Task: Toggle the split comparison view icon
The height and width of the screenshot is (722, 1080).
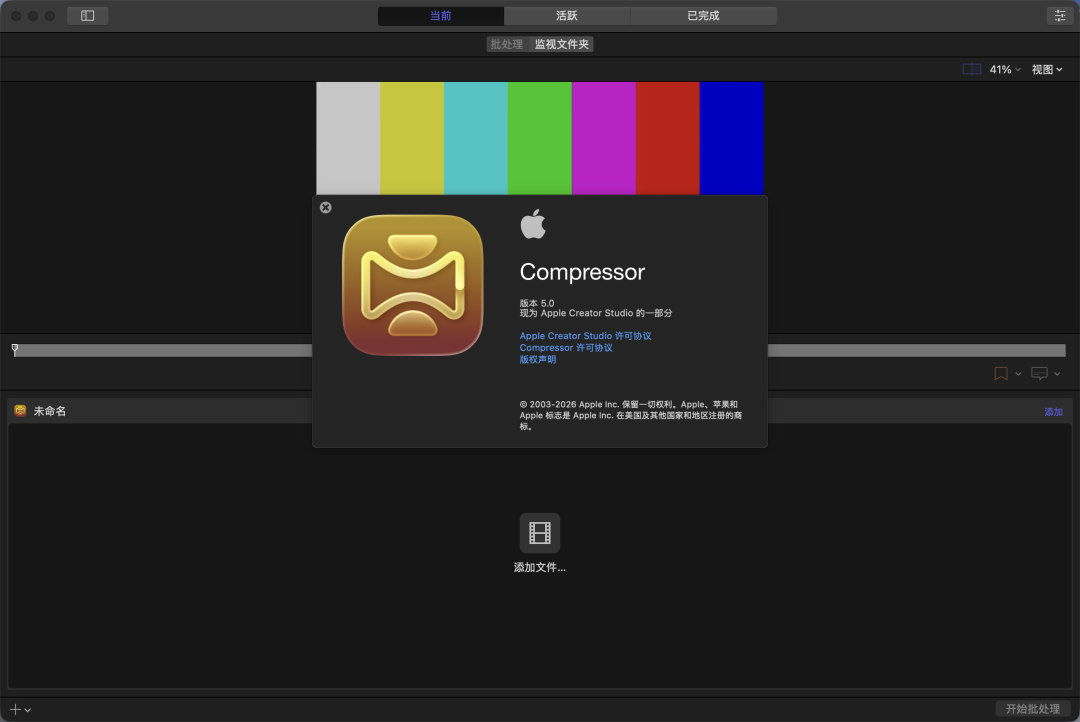Action: click(971, 69)
